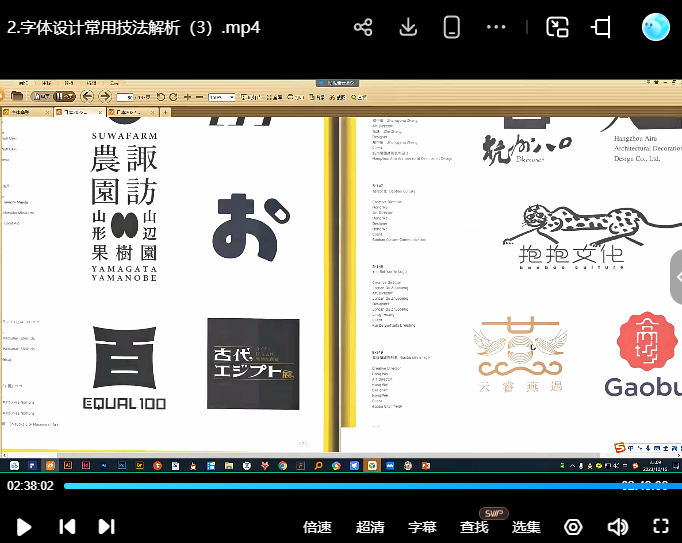The image size is (682, 543).
Task: Open File Explorer from the taskbar
Action: coord(229,466)
